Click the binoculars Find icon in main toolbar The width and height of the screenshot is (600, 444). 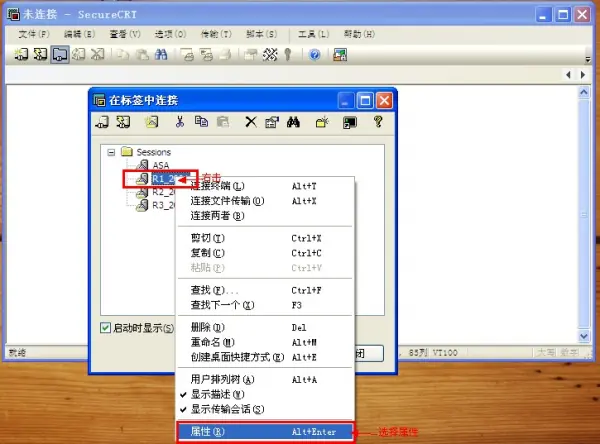(x=161, y=55)
